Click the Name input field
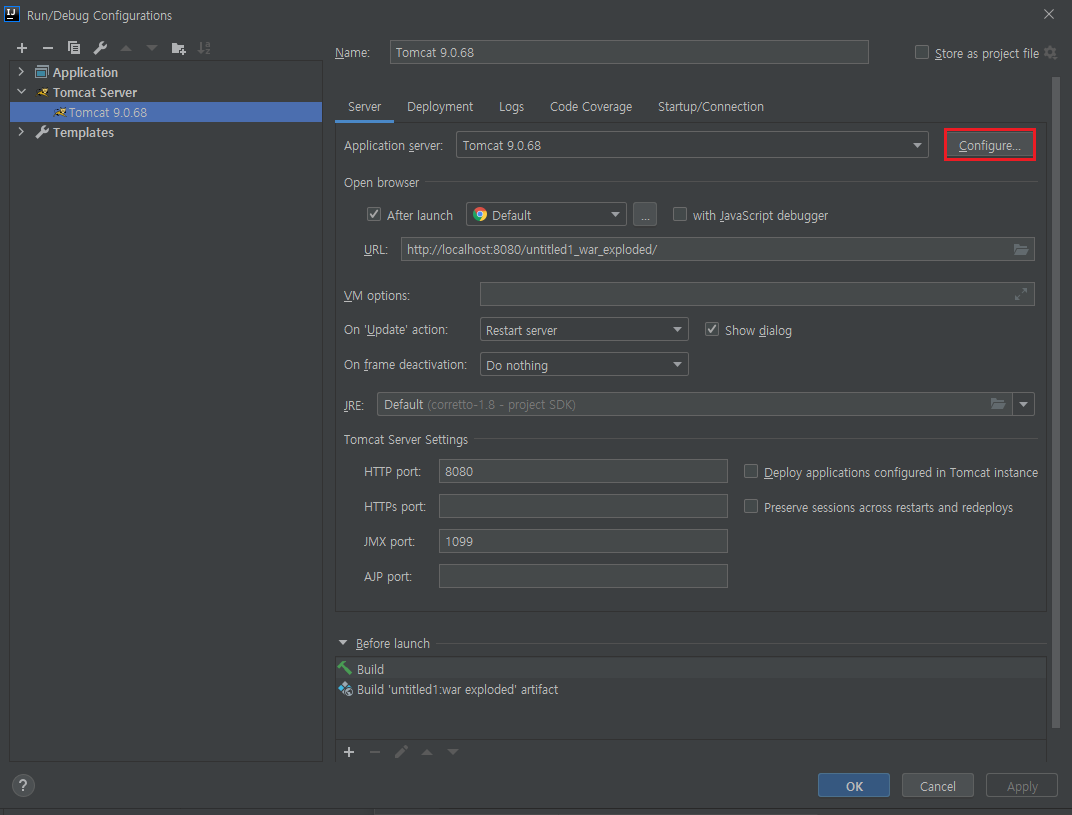 point(629,52)
